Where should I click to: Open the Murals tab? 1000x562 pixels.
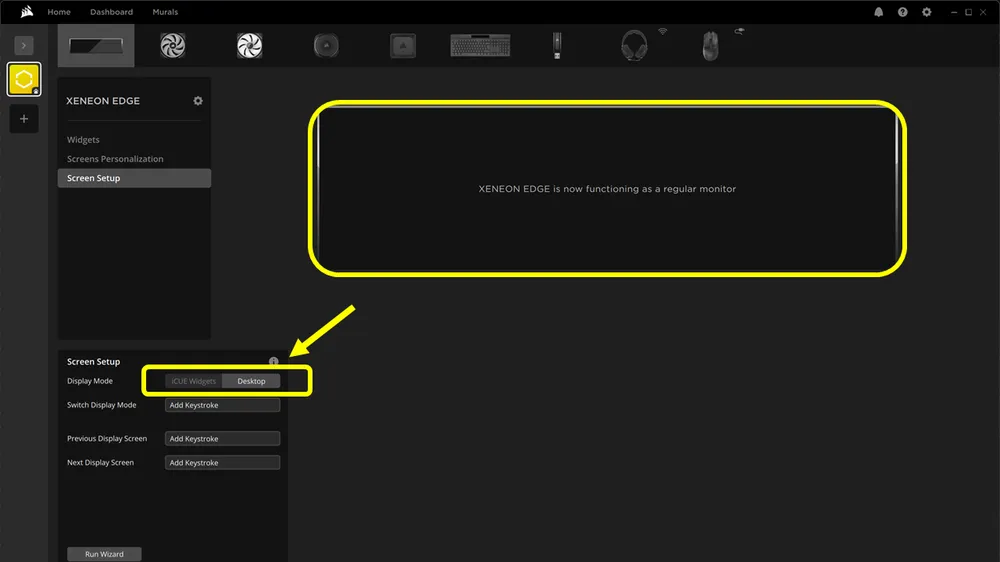(x=165, y=11)
